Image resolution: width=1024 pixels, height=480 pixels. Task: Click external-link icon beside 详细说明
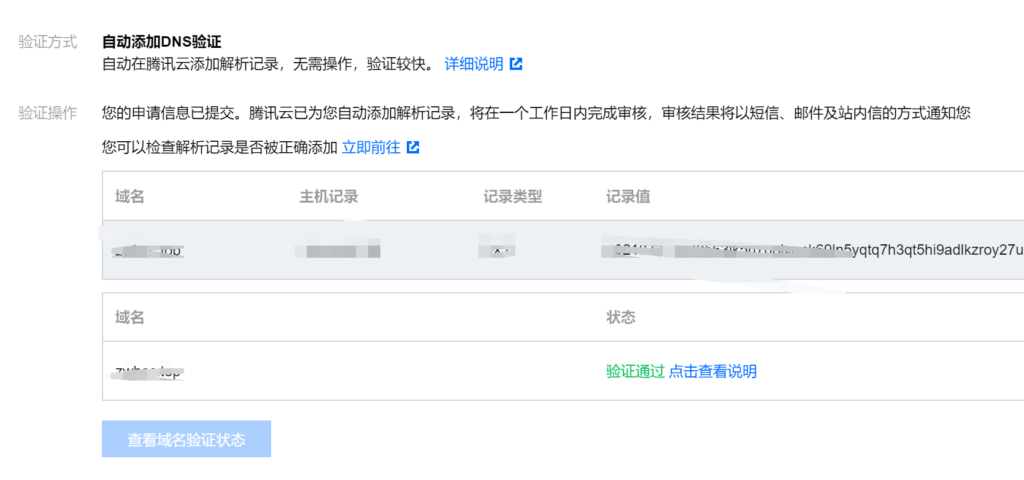[516, 64]
